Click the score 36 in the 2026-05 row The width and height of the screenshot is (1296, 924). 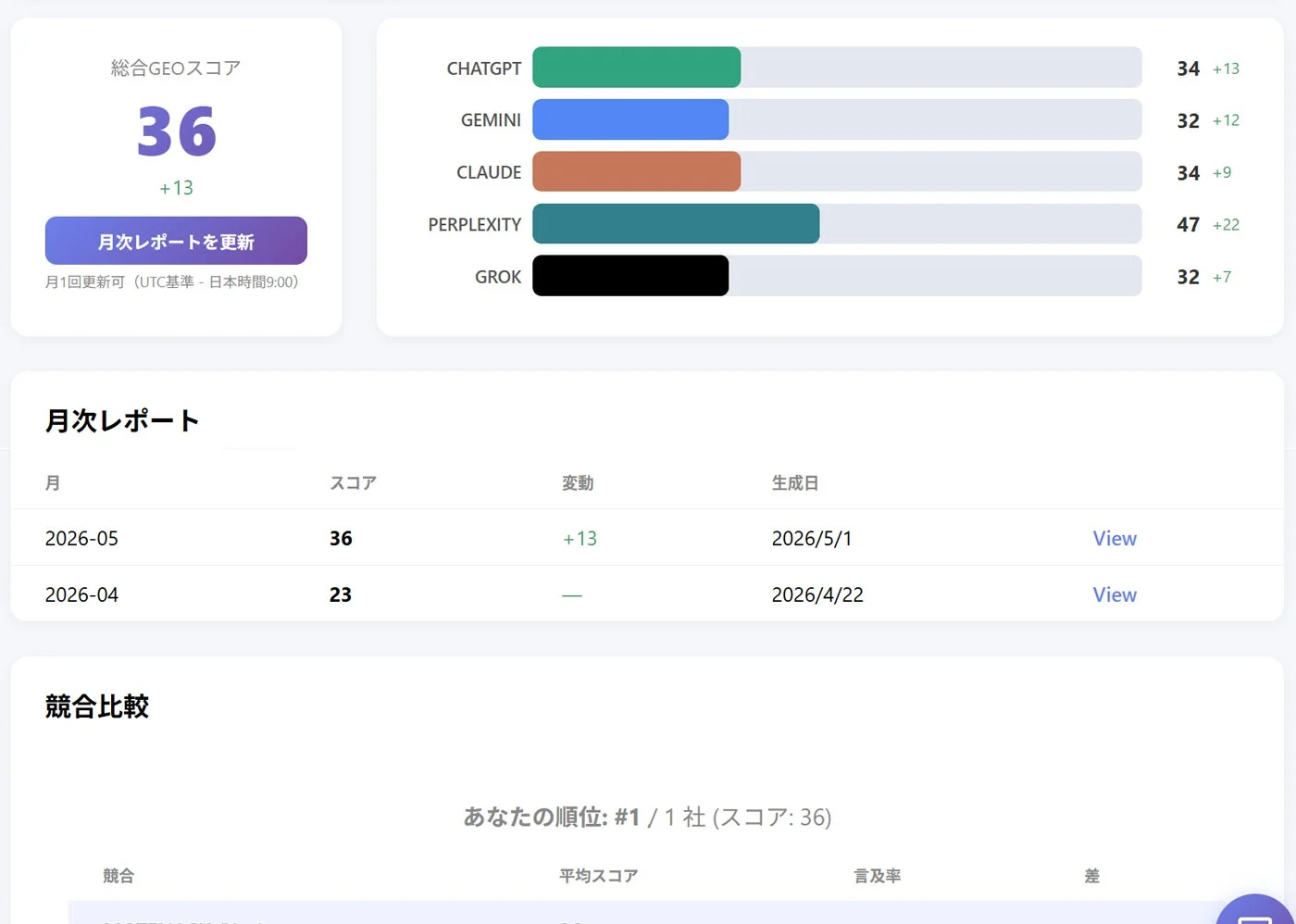pos(341,538)
